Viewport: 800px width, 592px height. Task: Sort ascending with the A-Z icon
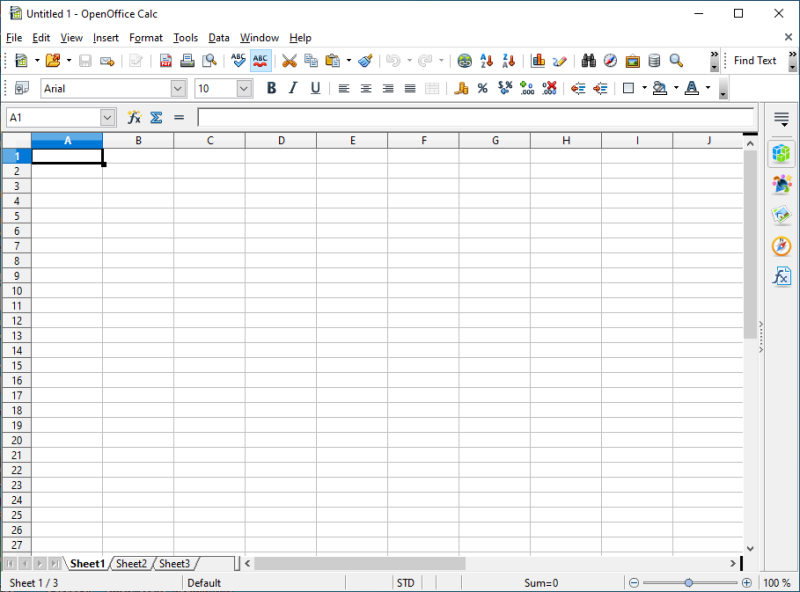point(487,61)
